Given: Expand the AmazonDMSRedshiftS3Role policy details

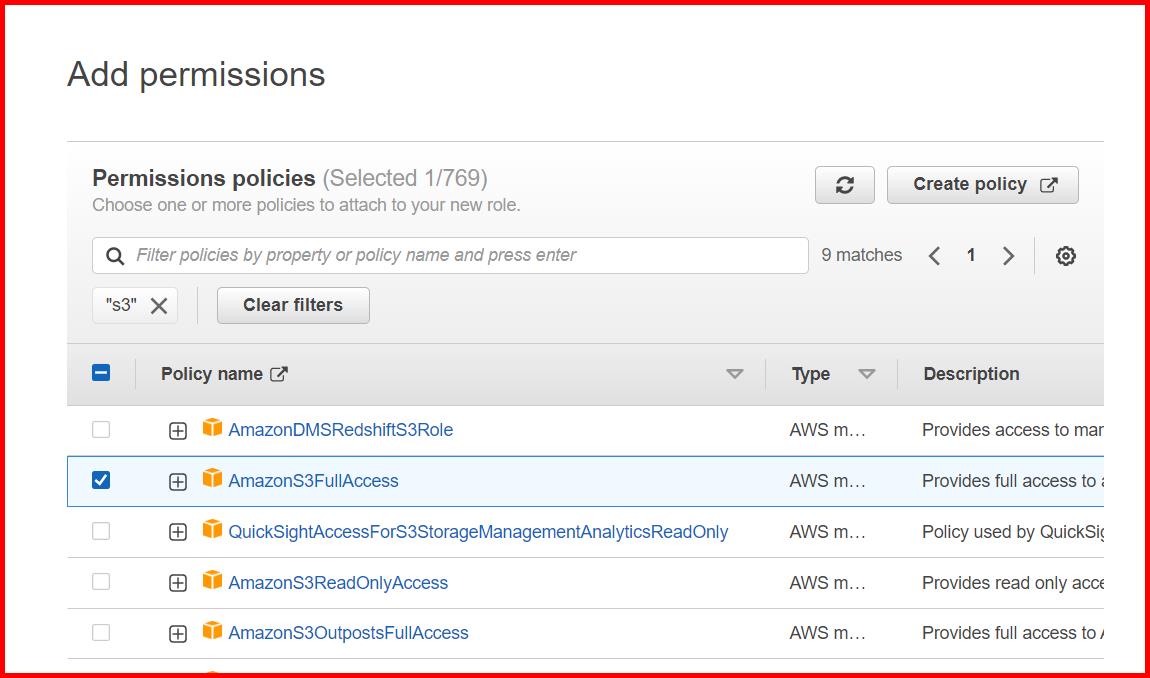Looking at the screenshot, I should pyautogui.click(x=177, y=429).
